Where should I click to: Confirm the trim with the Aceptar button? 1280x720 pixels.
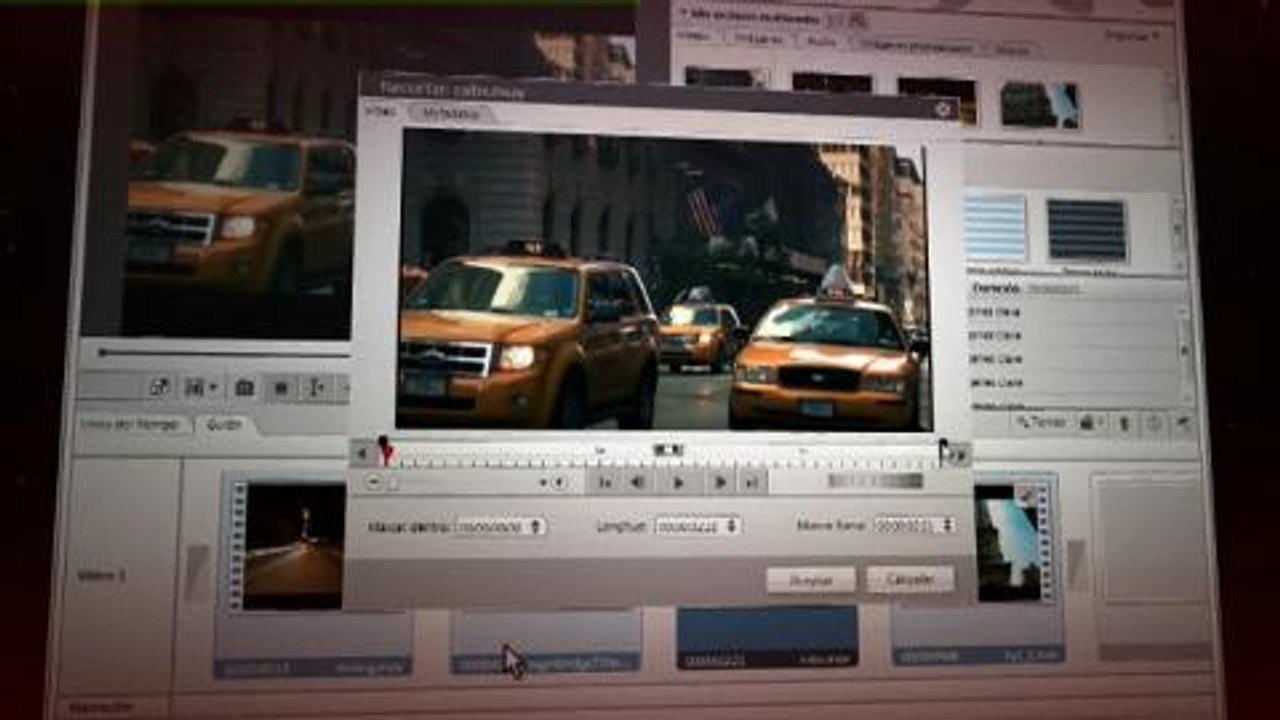click(x=811, y=580)
